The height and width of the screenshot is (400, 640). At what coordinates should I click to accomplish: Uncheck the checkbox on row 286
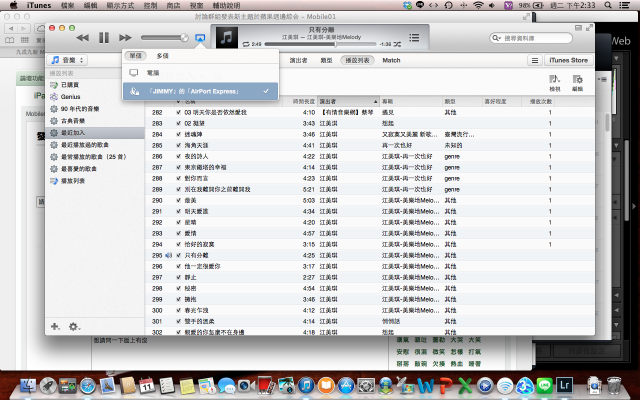point(178,156)
